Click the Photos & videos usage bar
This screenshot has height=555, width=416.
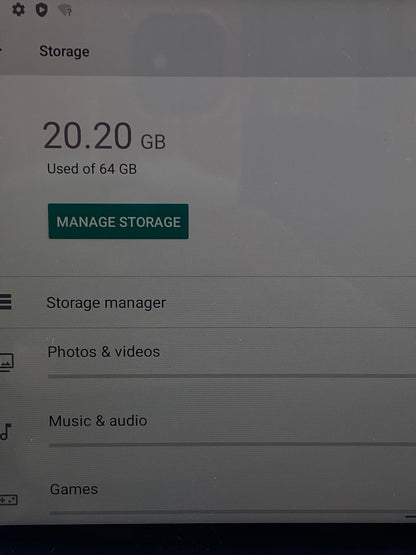(x=232, y=376)
